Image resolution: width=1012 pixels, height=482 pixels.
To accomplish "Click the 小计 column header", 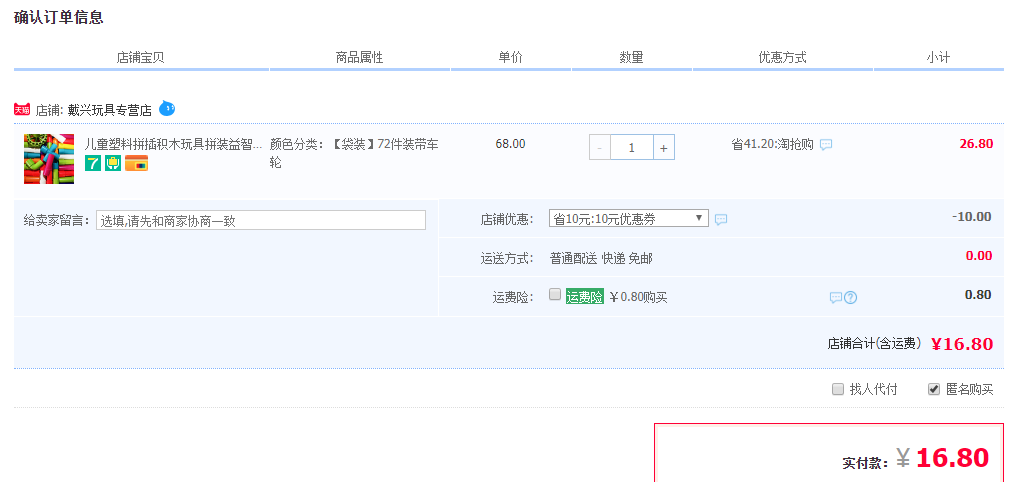I will point(938,57).
